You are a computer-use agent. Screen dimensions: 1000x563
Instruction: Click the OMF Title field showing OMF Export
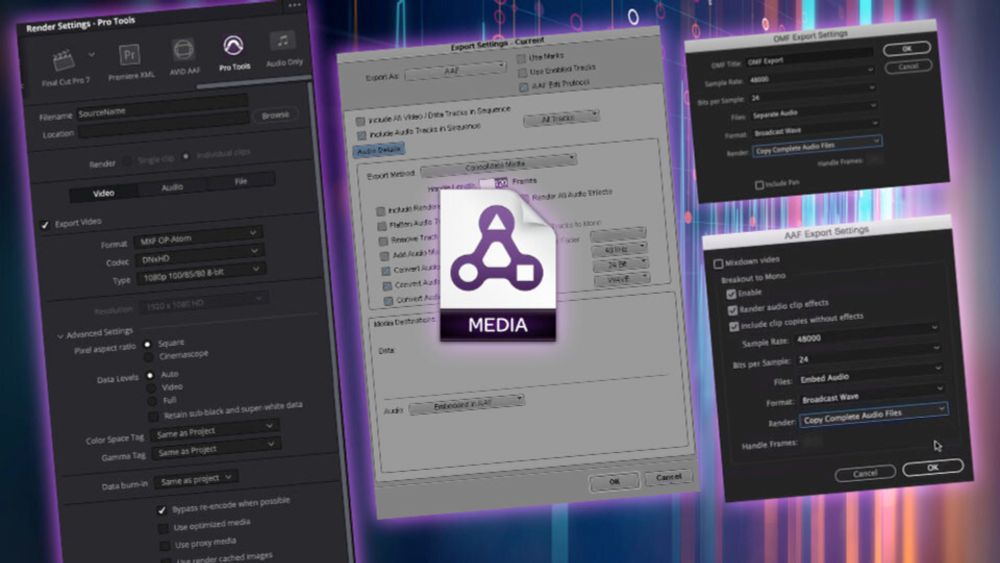[809, 58]
